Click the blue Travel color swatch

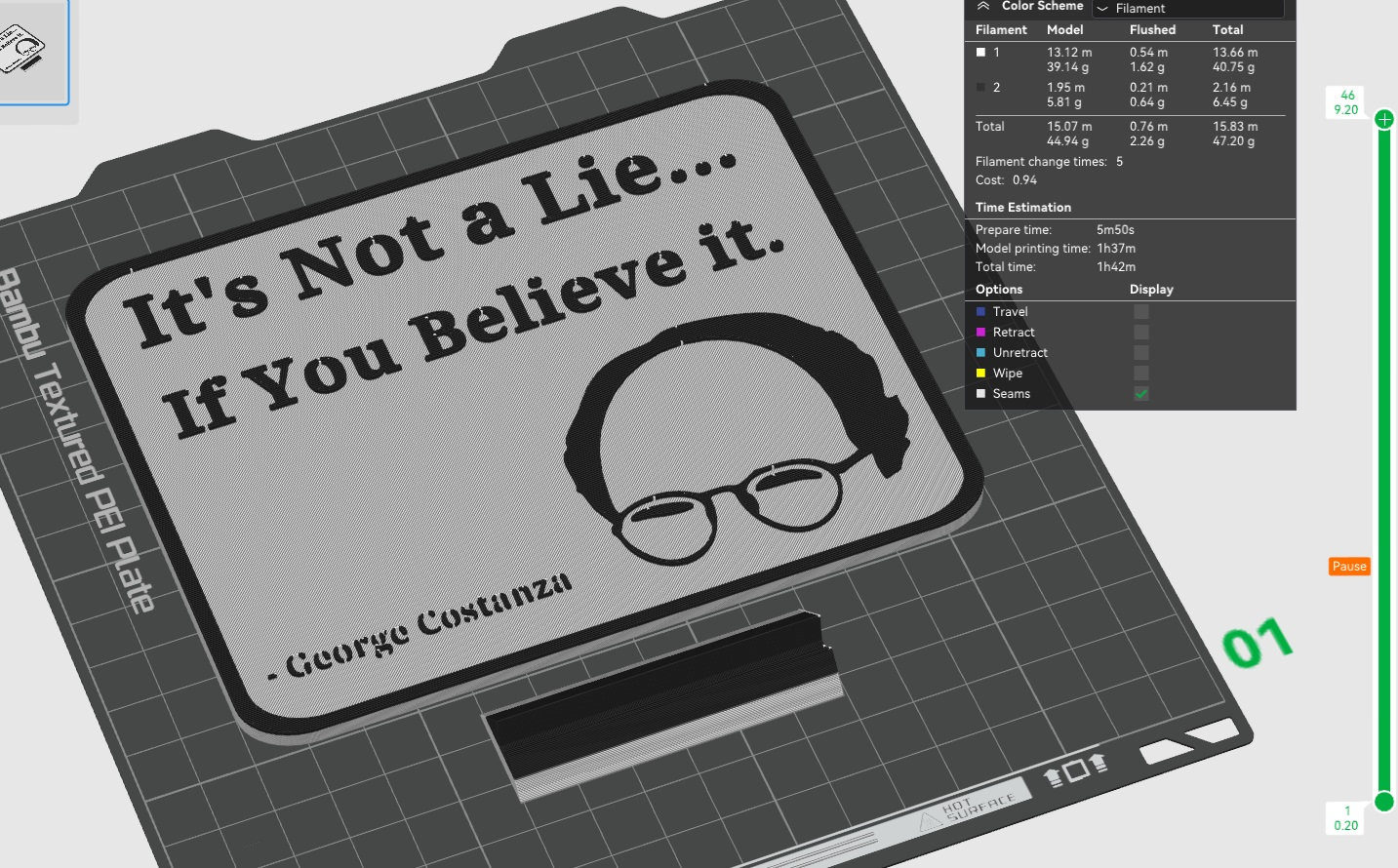tap(980, 312)
